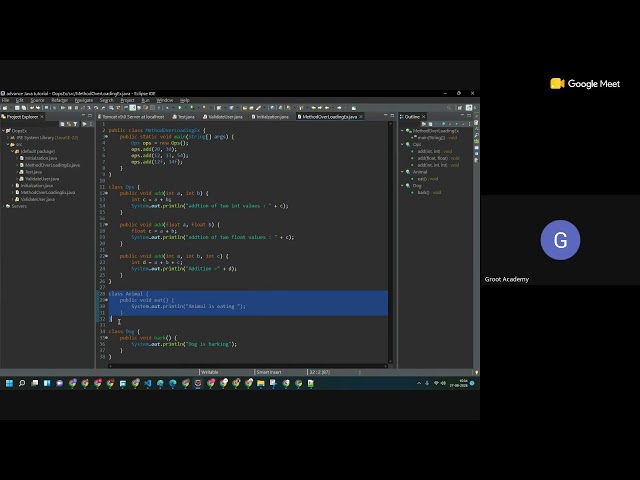The height and width of the screenshot is (480, 640).
Task: Collapse the src folder in Project Explorer
Action: [x=7, y=144]
